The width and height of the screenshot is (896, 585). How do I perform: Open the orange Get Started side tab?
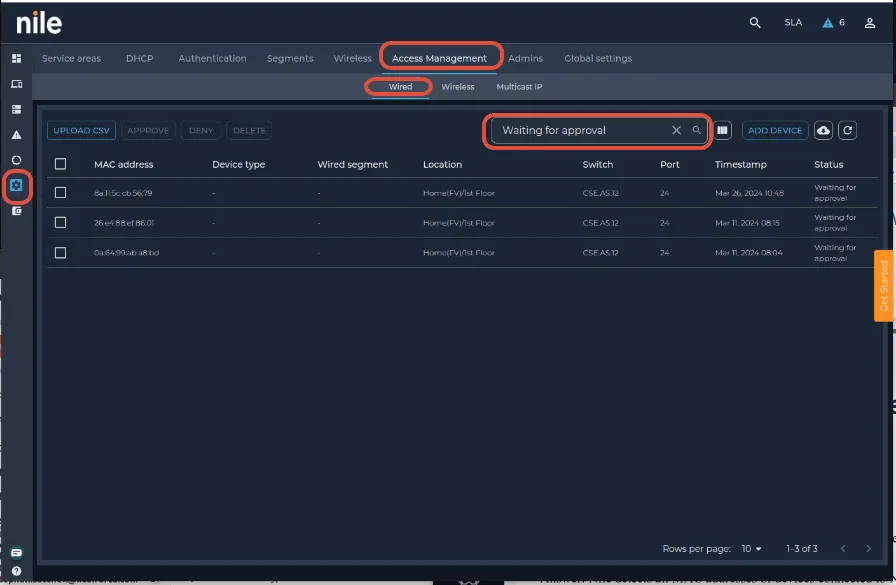pos(884,286)
